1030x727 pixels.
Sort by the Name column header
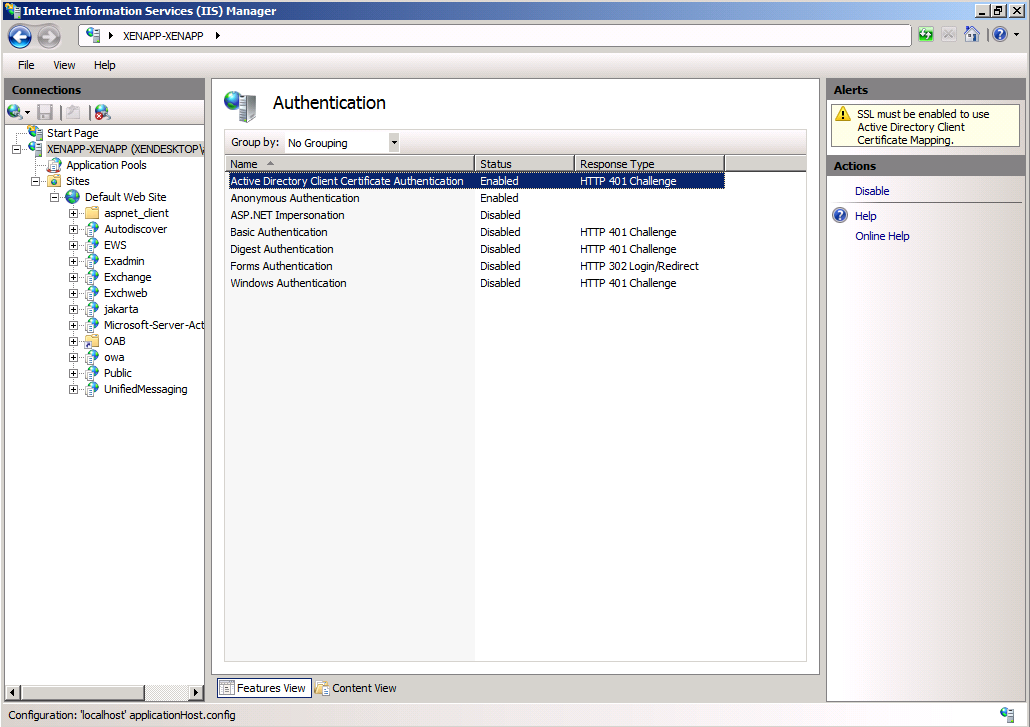click(x=349, y=164)
